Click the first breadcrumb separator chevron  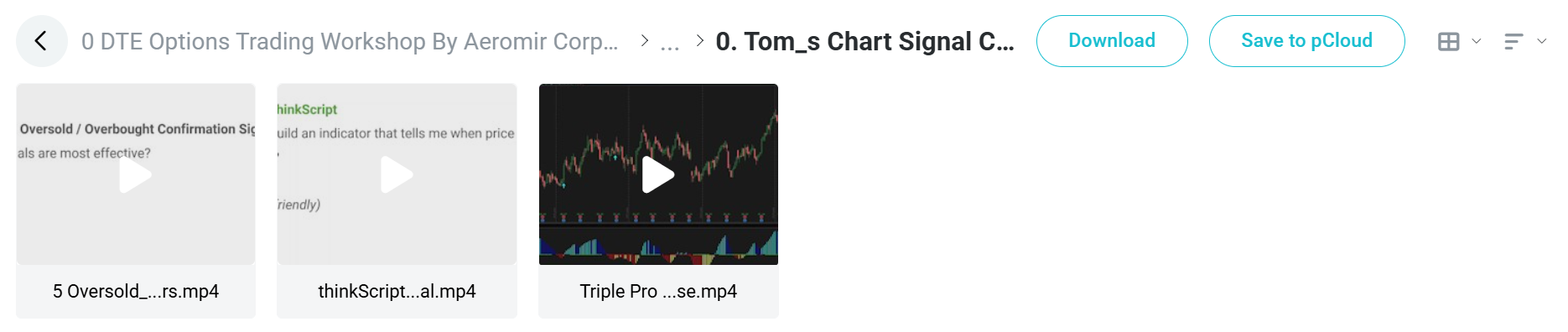pyautogui.click(x=644, y=40)
